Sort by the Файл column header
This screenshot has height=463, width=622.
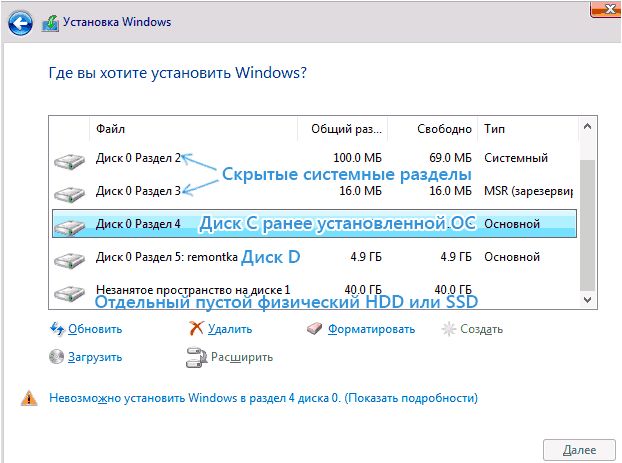[193, 129]
